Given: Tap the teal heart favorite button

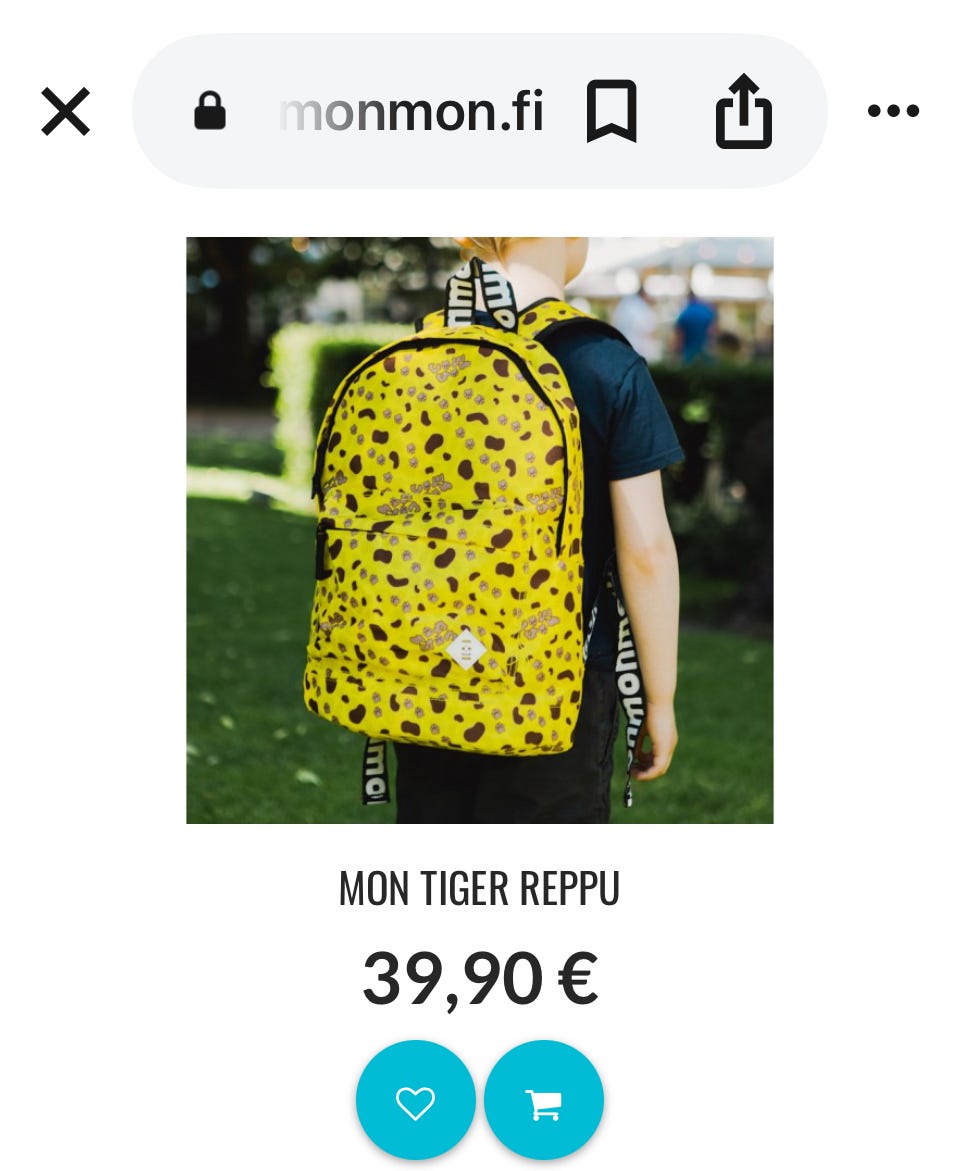Looking at the screenshot, I should pos(415,1099).
